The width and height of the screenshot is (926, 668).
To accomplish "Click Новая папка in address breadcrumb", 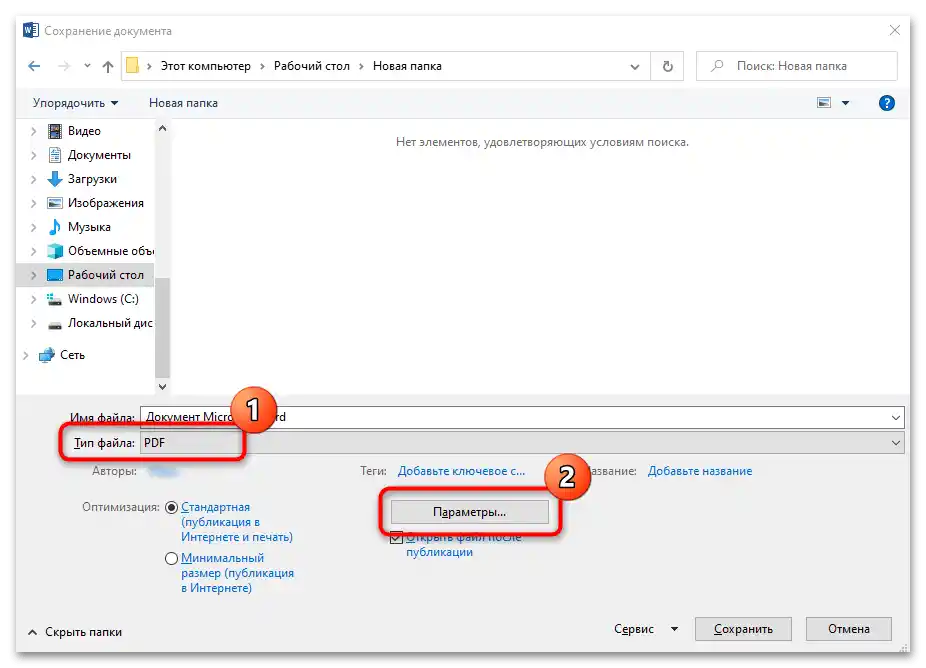I will click(x=407, y=66).
